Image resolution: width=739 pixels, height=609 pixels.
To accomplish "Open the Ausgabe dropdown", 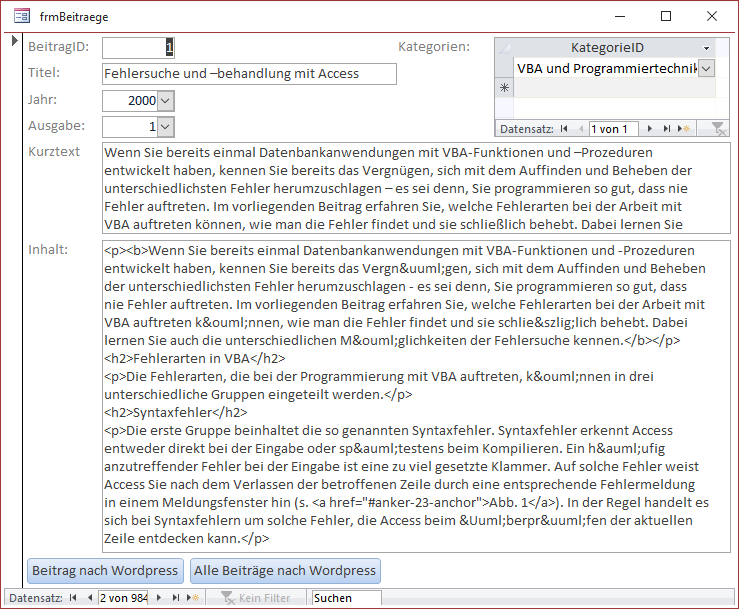I will [x=165, y=126].
